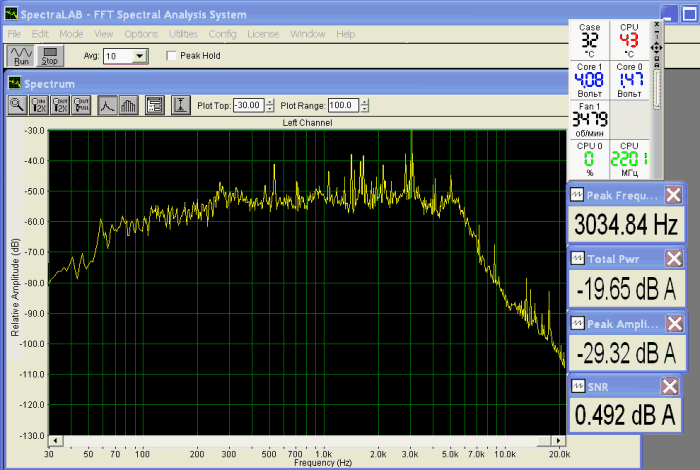Open the spectrum plot options icon

154,104
